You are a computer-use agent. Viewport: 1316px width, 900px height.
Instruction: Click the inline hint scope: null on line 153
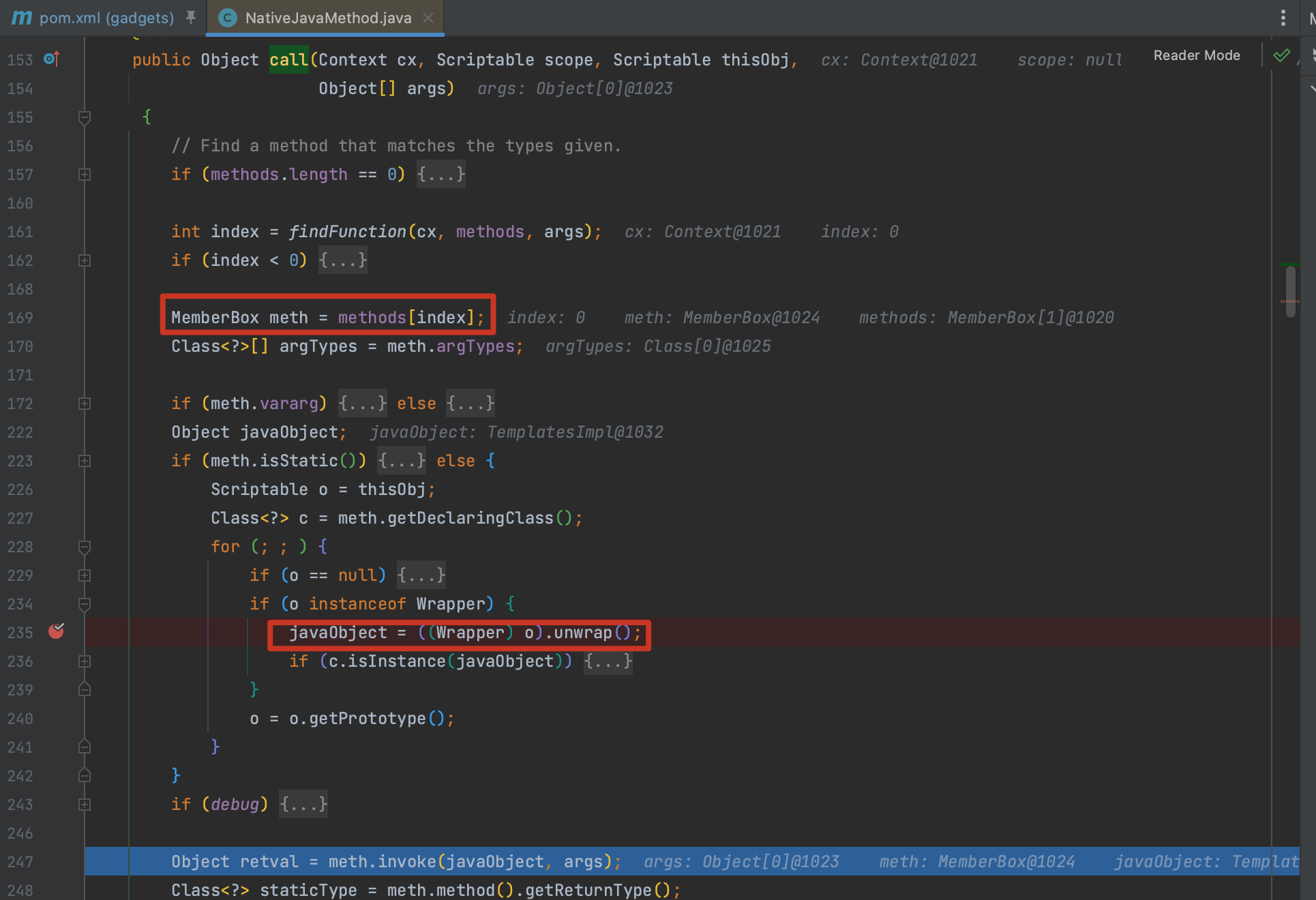coord(1070,60)
